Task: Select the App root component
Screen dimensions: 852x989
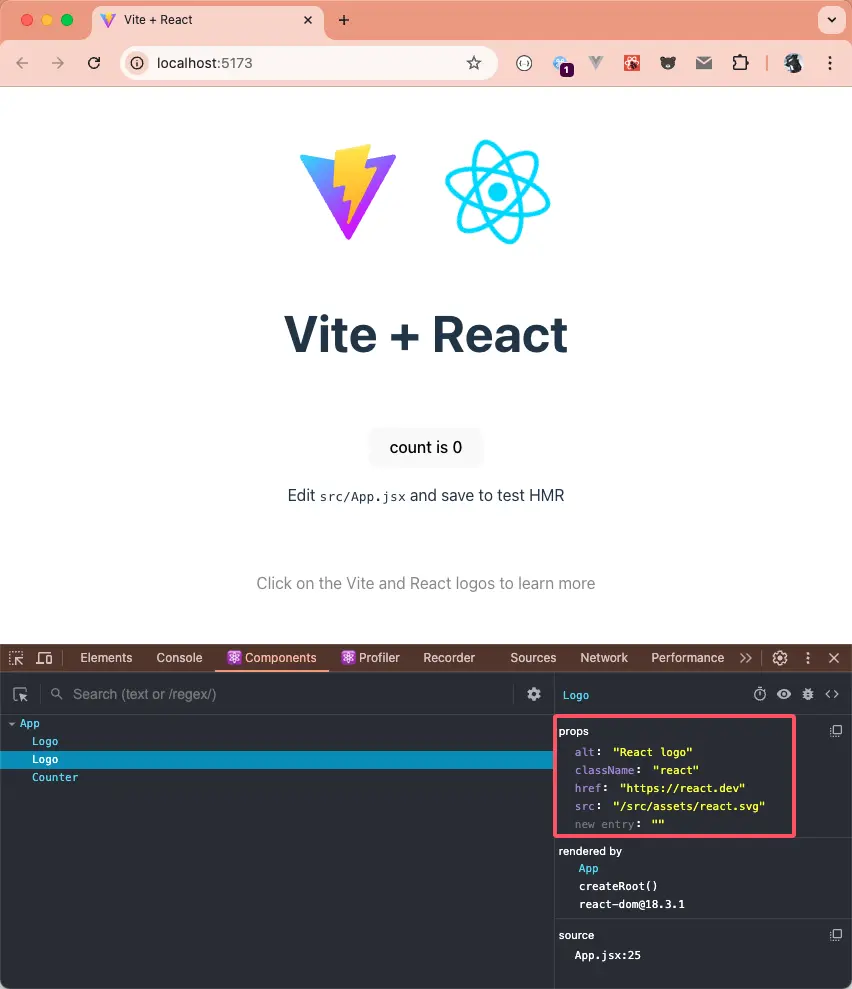Action: pos(30,724)
